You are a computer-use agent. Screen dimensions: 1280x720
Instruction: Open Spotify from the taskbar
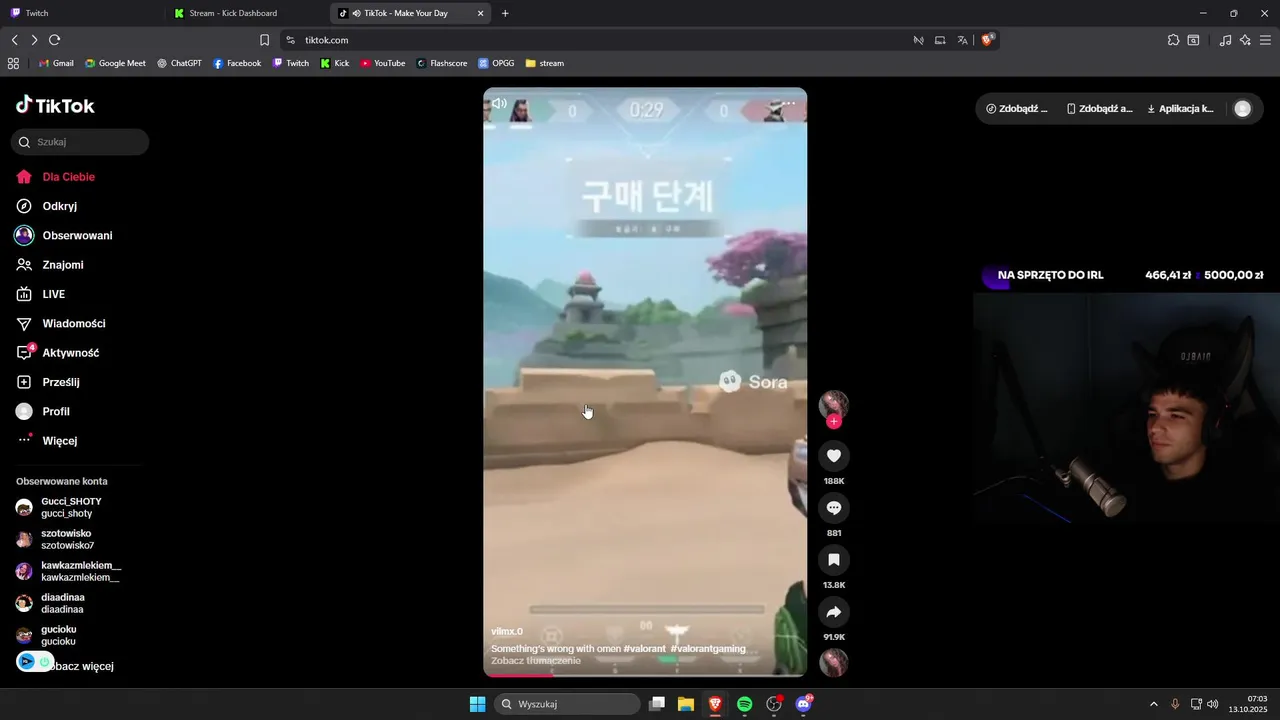745,704
